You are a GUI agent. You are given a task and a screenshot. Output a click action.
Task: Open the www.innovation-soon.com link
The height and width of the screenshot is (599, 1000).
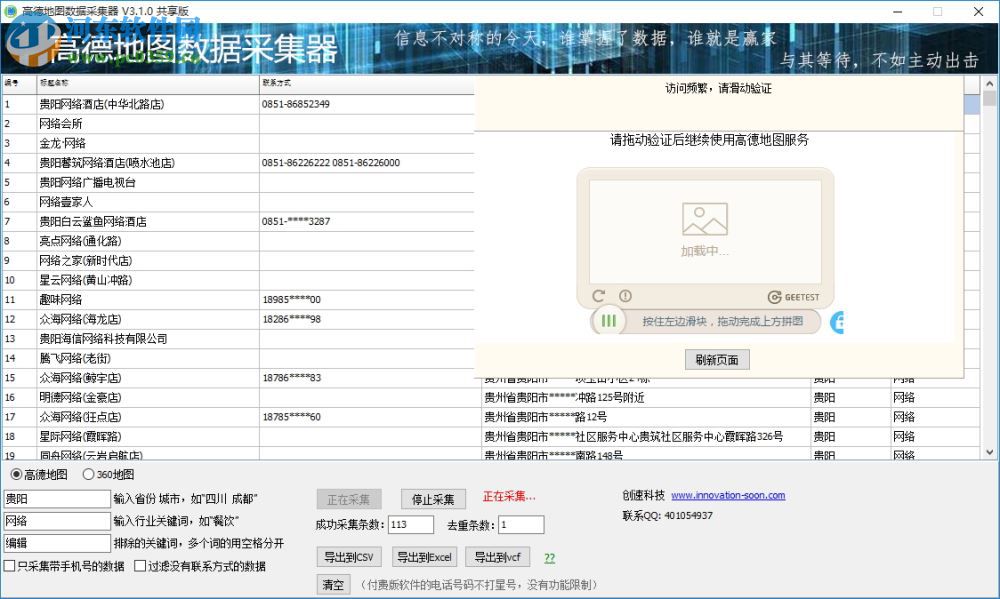coord(729,495)
